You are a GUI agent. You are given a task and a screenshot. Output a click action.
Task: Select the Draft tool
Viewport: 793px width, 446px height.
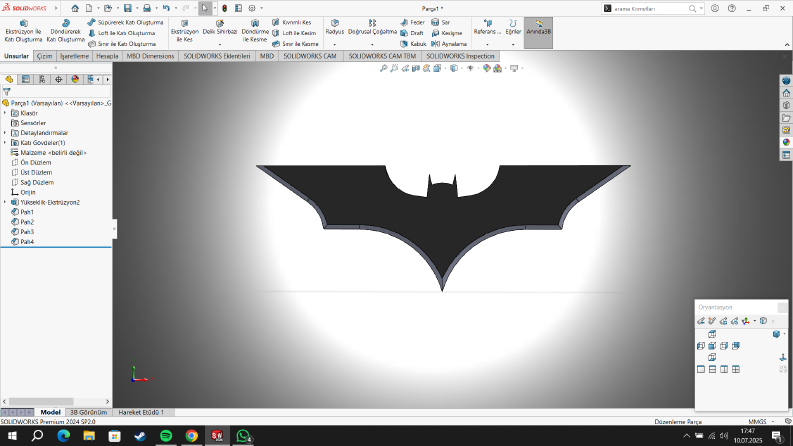point(412,33)
